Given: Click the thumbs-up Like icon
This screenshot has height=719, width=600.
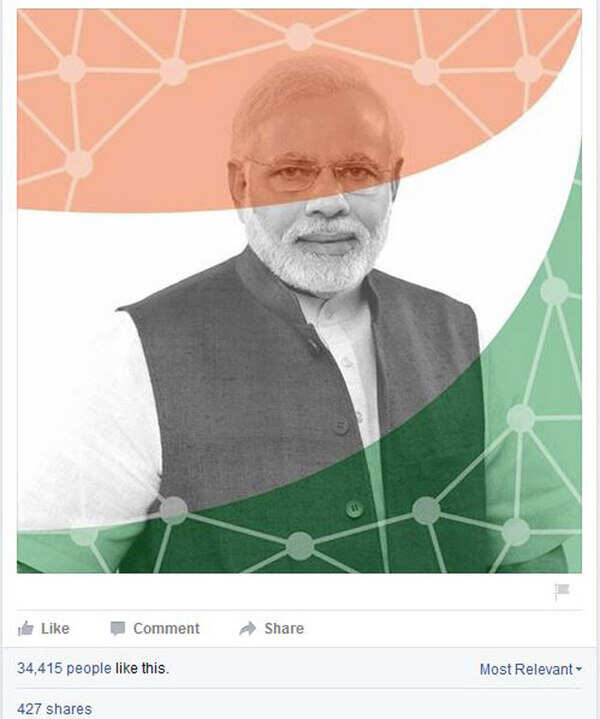Looking at the screenshot, I should [x=26, y=628].
